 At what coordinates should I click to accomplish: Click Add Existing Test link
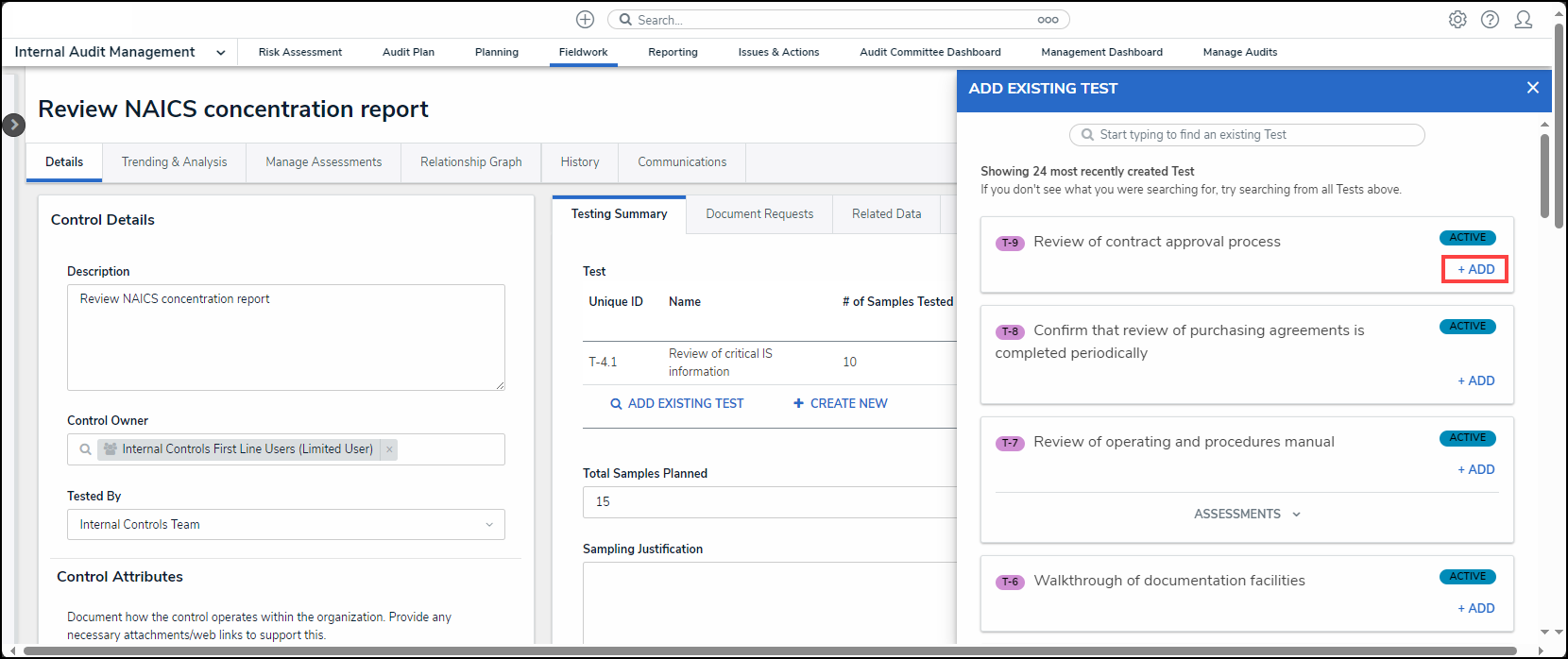coord(676,404)
